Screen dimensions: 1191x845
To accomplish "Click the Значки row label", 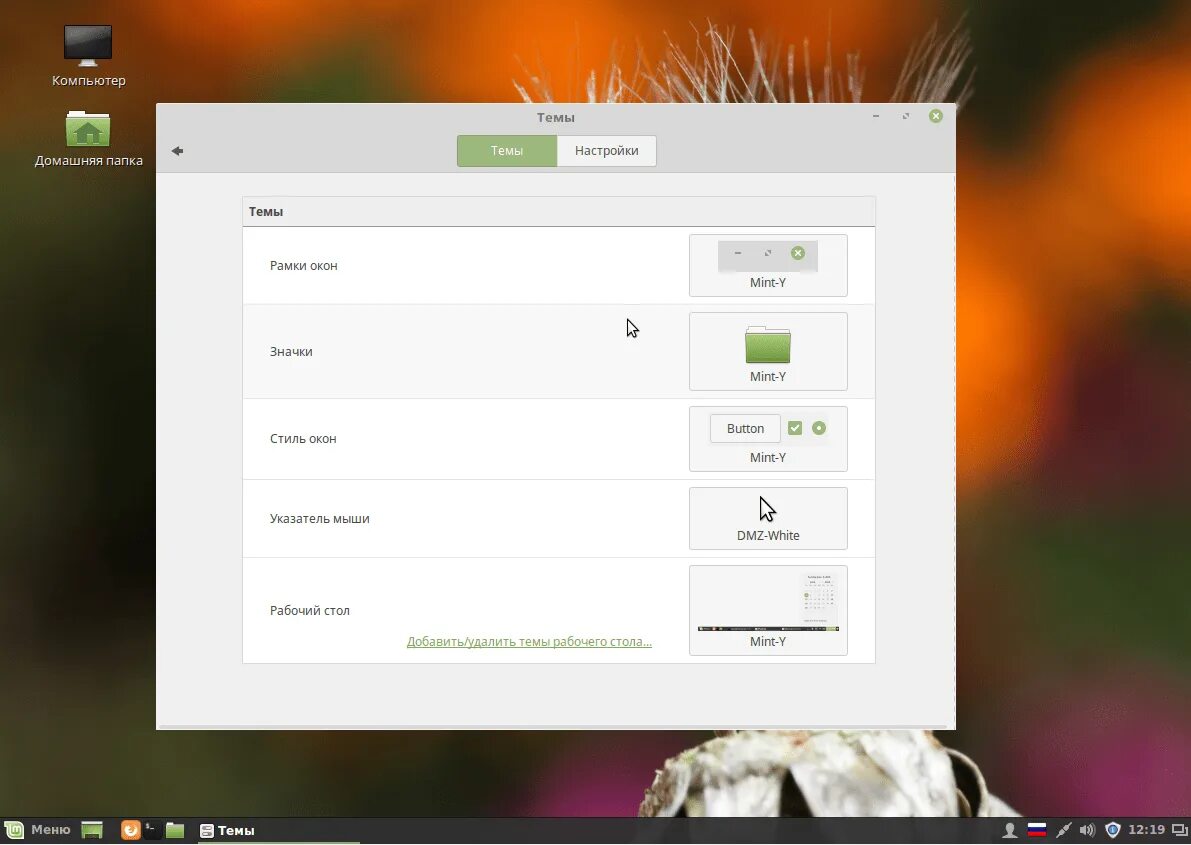I will (291, 351).
